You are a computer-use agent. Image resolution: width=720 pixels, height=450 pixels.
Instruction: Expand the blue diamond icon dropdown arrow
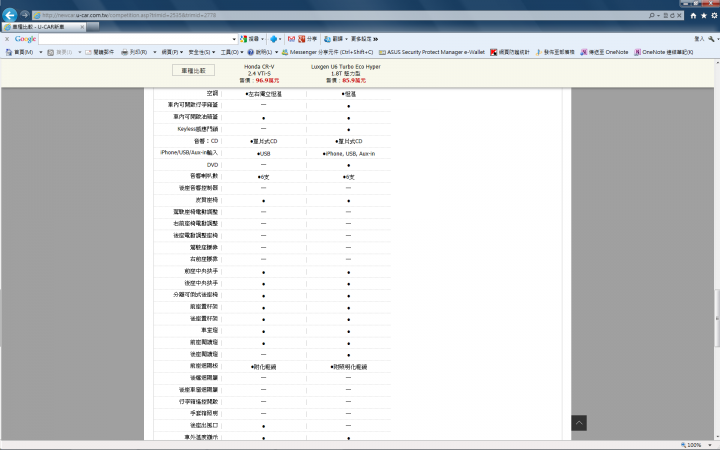click(280, 39)
